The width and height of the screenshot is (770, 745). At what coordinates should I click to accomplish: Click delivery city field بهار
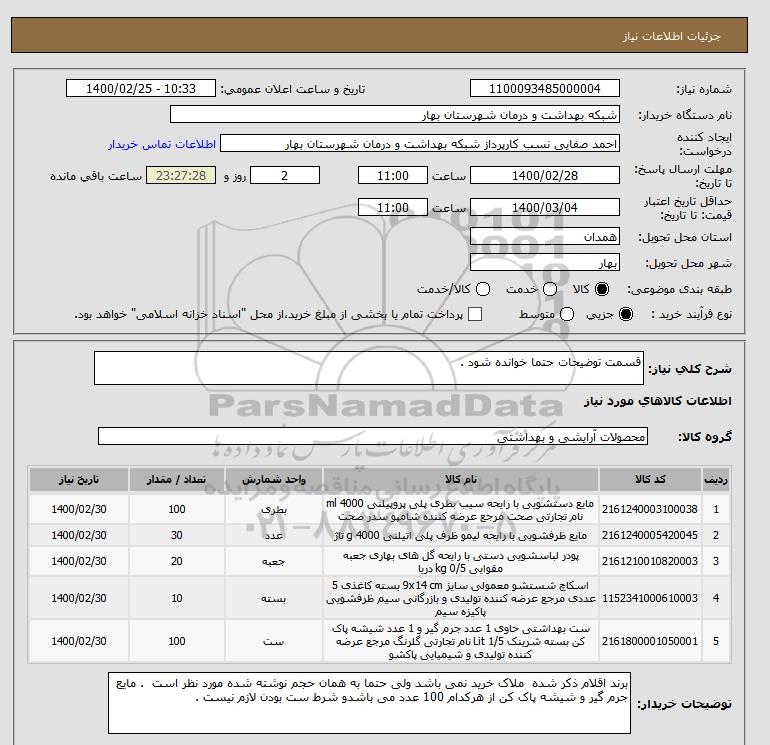point(545,262)
